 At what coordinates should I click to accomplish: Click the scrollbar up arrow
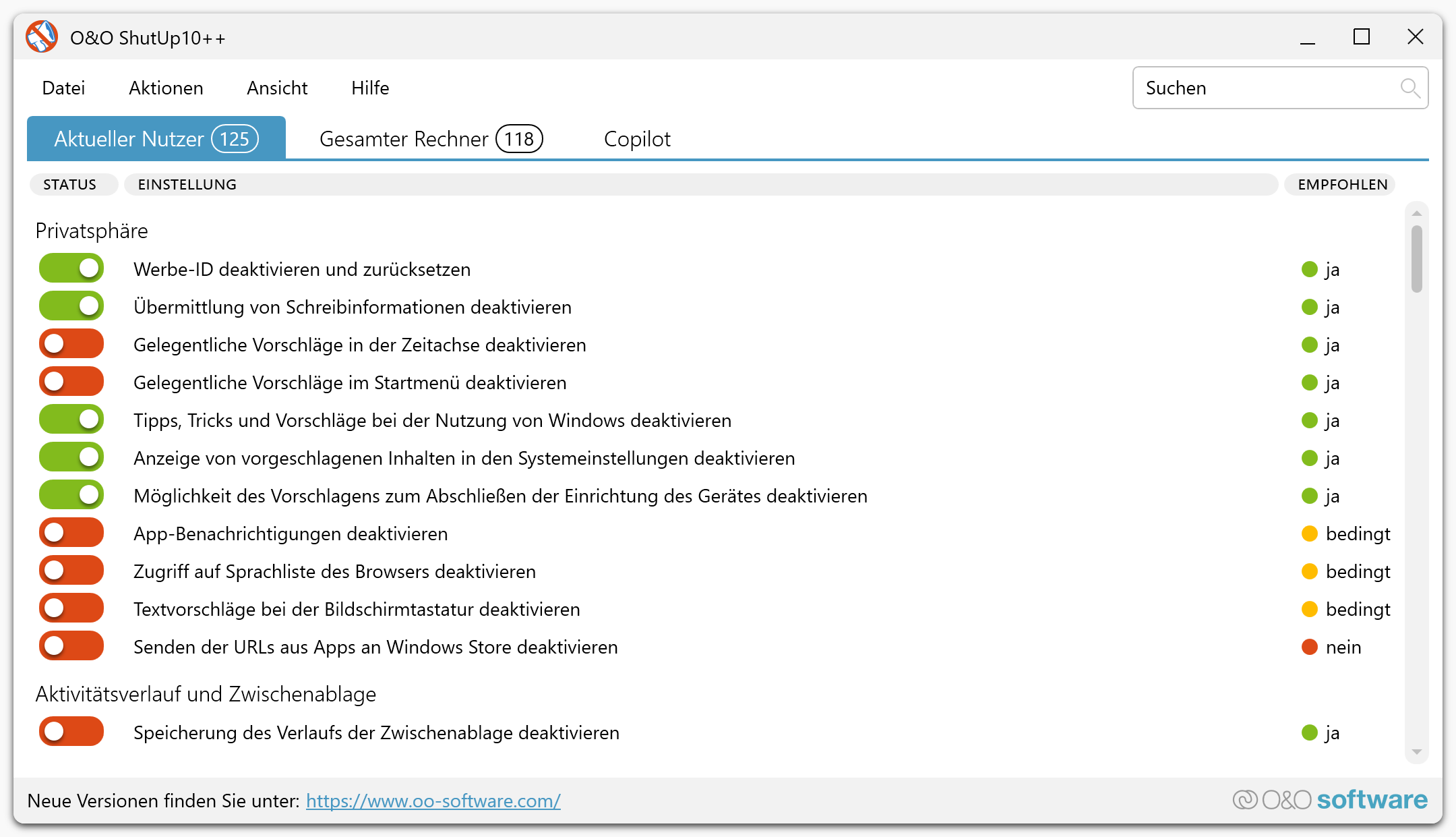pos(1417,213)
